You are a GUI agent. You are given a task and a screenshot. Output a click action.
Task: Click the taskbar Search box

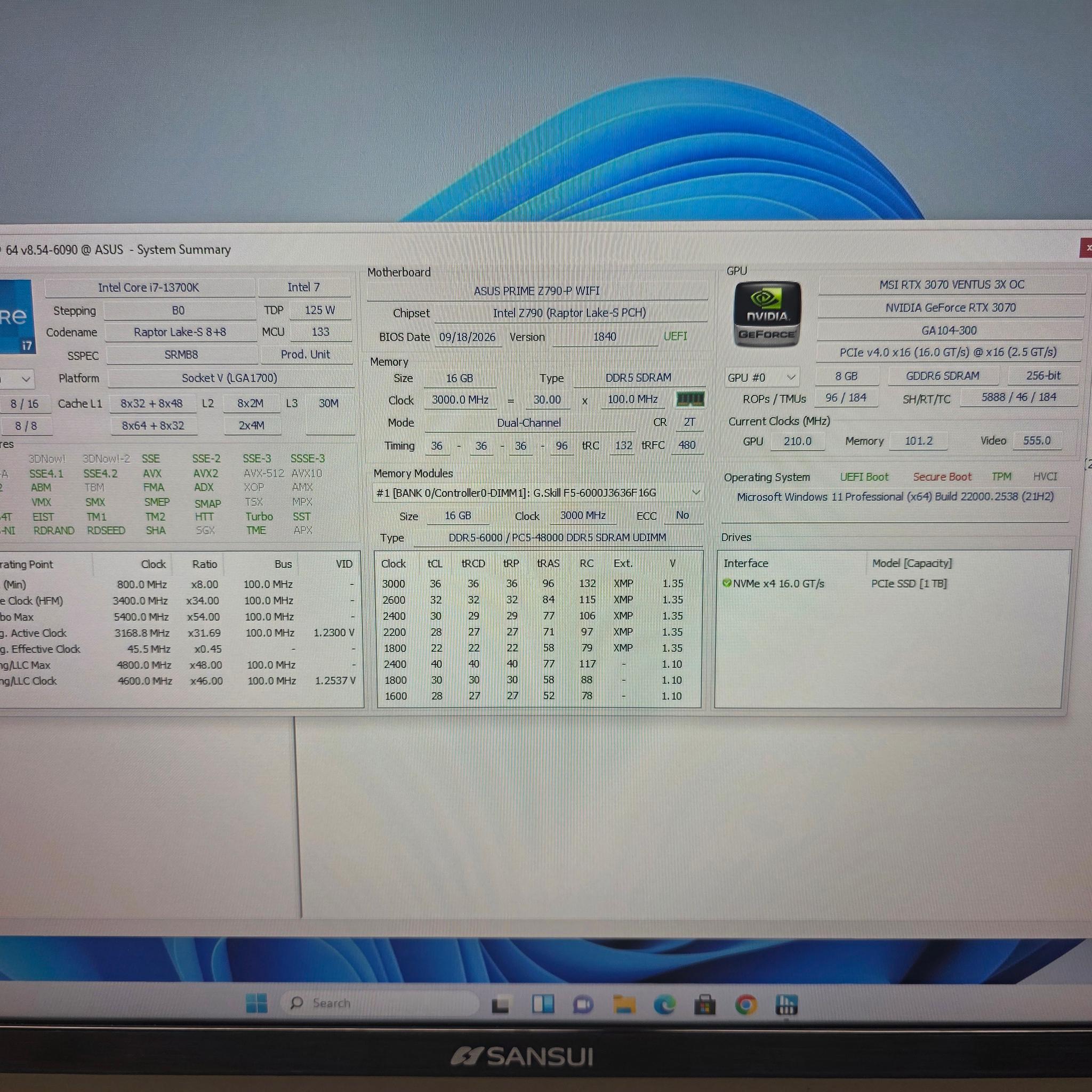pos(379,1004)
